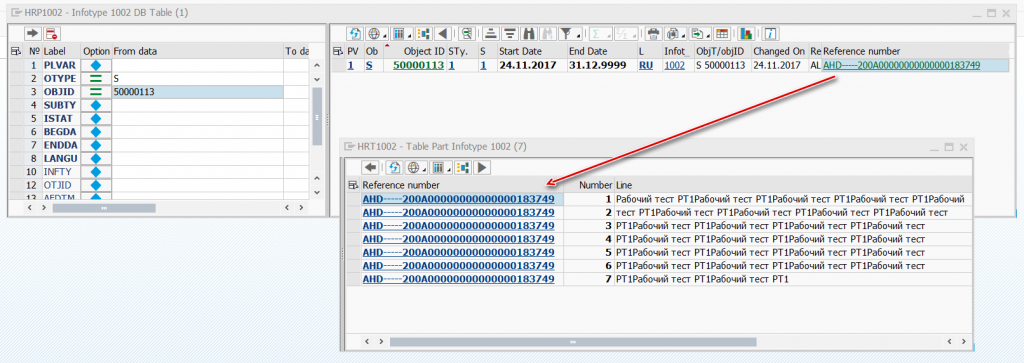This screenshot has height=363, width=1024.
Task: Open the Views dropdown arrow
Action: 684,35
